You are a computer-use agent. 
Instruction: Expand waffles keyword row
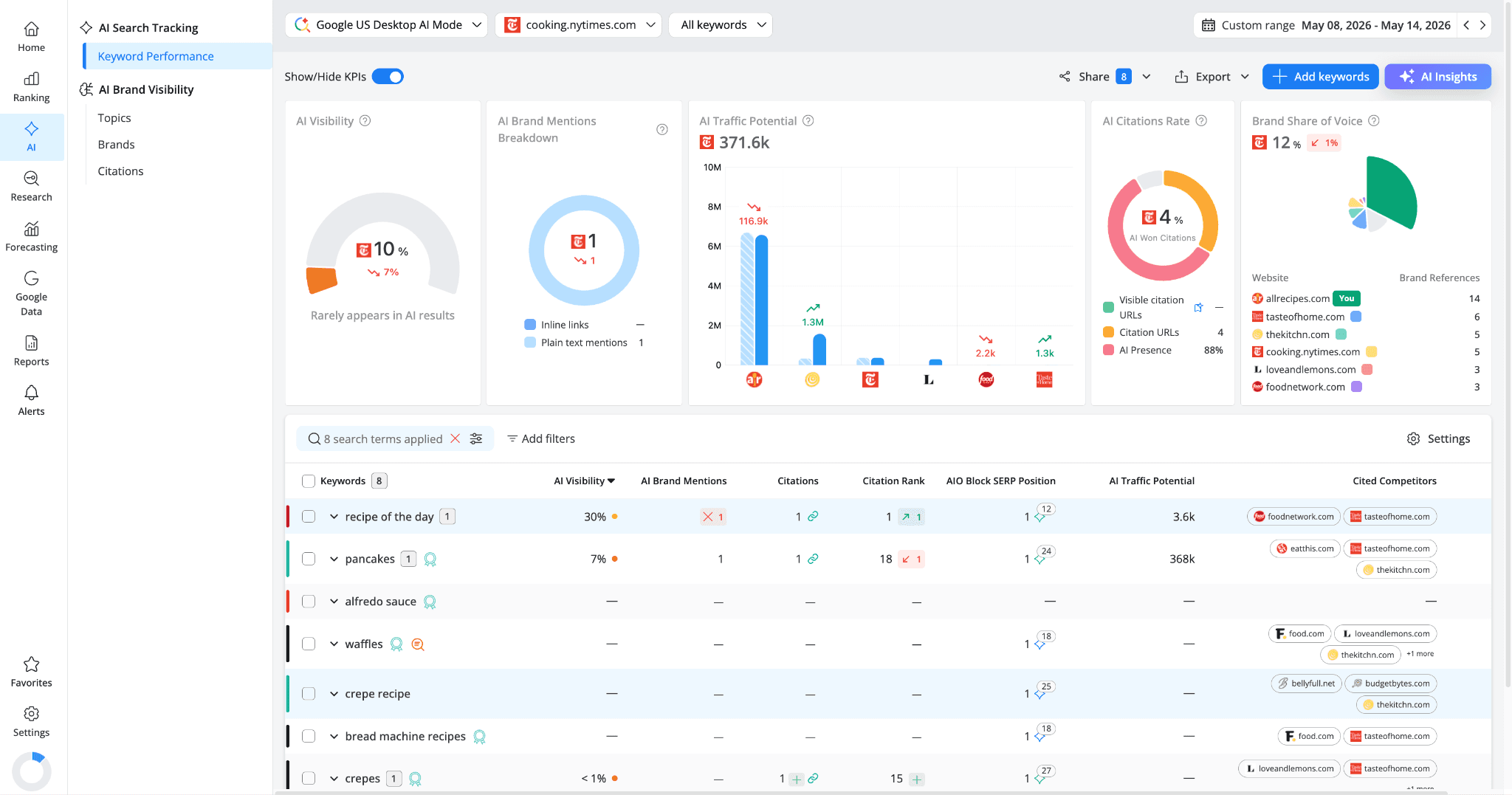click(x=334, y=644)
